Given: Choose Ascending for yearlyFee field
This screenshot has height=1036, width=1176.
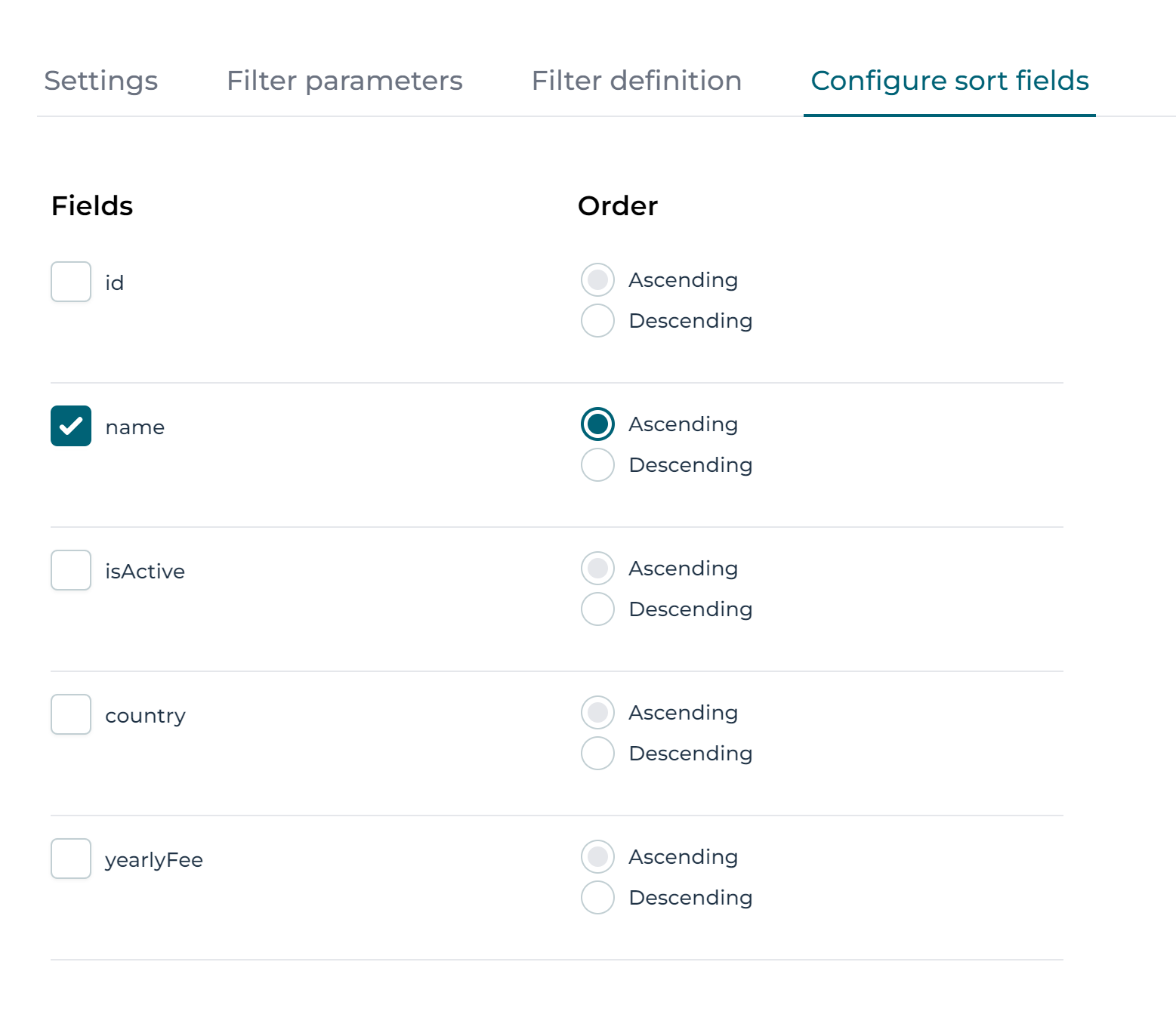Looking at the screenshot, I should (597, 857).
